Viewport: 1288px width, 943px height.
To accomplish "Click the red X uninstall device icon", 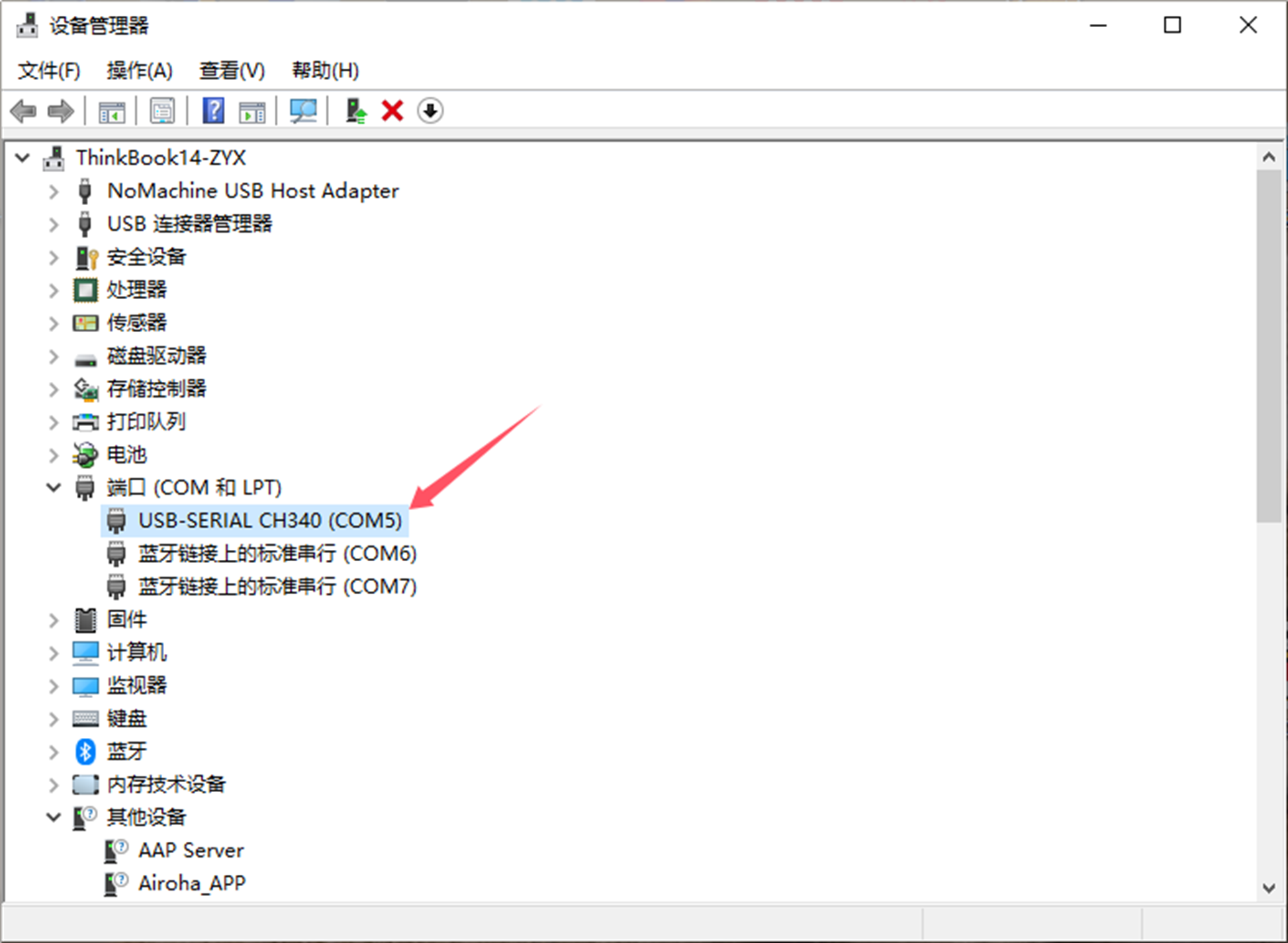I will [x=392, y=111].
